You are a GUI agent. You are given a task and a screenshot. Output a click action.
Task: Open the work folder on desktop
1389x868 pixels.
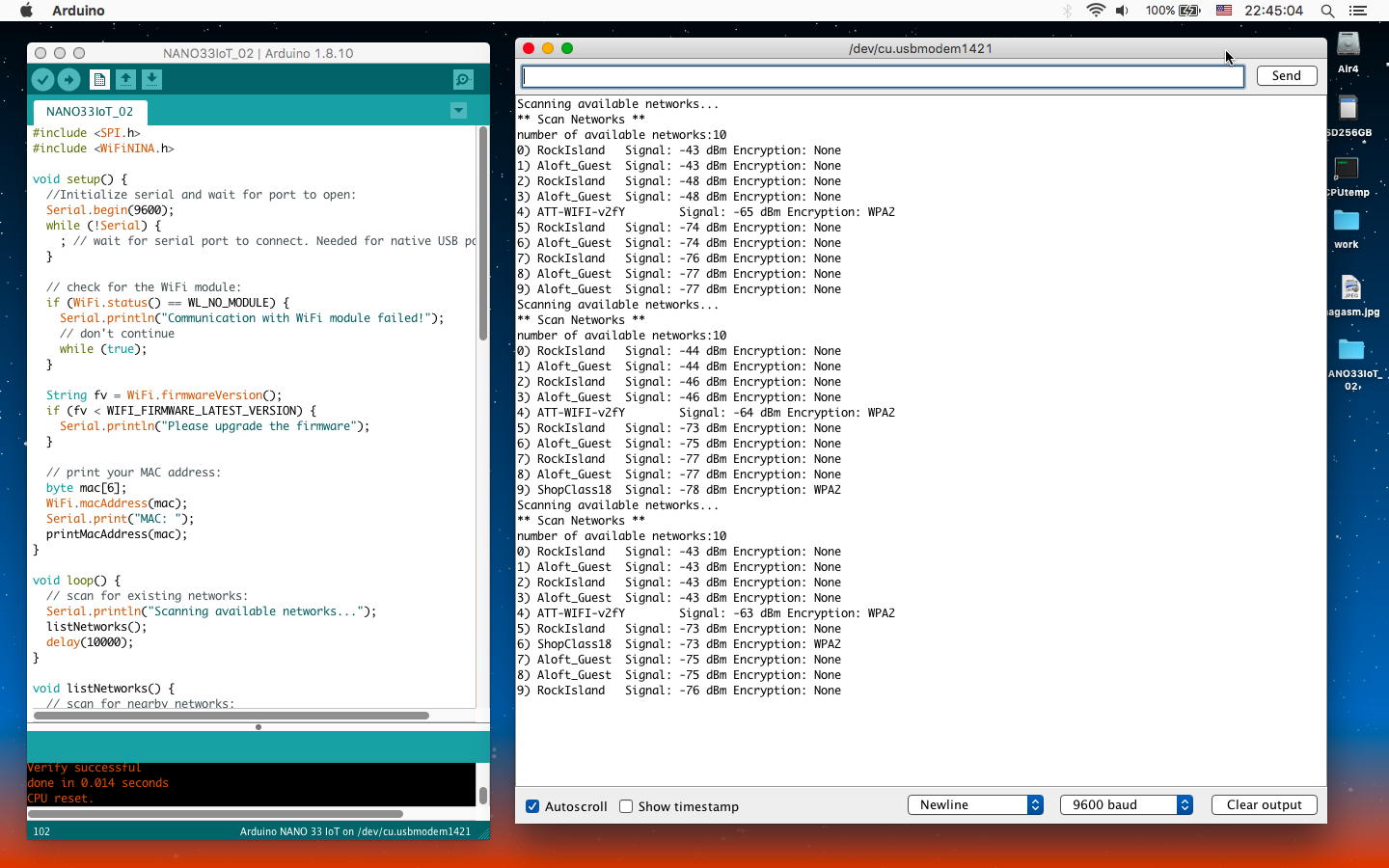[x=1346, y=222]
